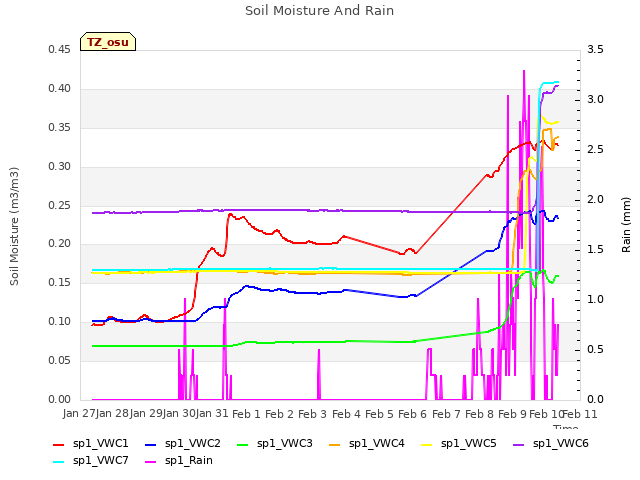
Task: Click the Feb 1 x-axis tick label
Action: (x=246, y=414)
